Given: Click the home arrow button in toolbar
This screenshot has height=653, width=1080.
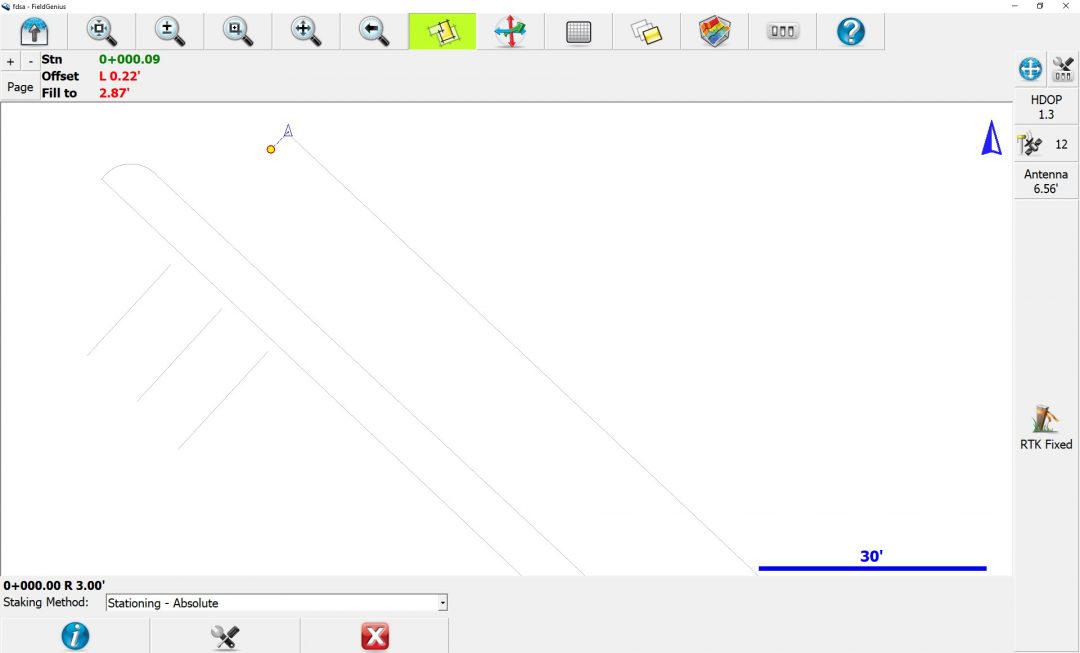Looking at the screenshot, I should [34, 31].
